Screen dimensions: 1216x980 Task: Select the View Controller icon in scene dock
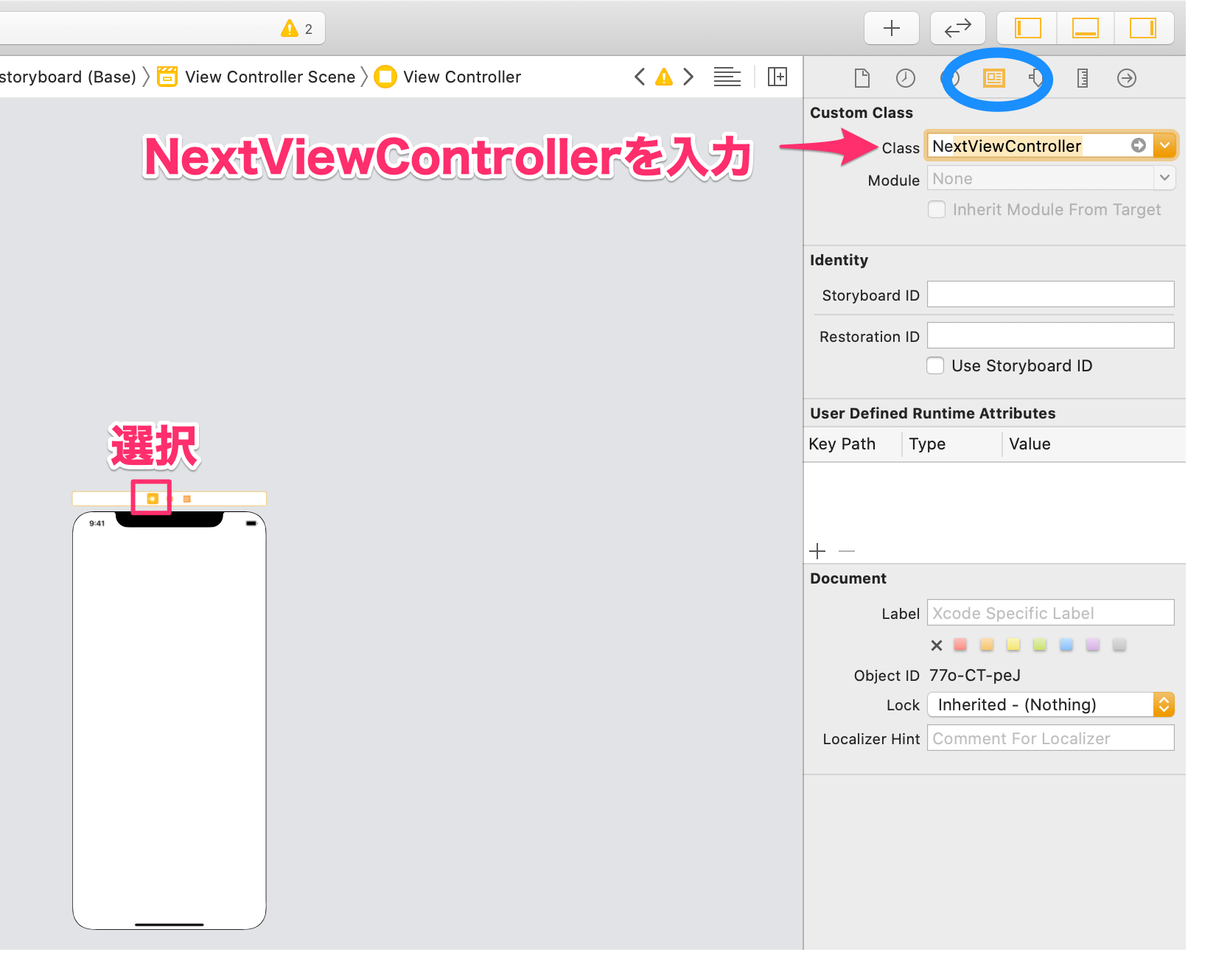coord(152,499)
